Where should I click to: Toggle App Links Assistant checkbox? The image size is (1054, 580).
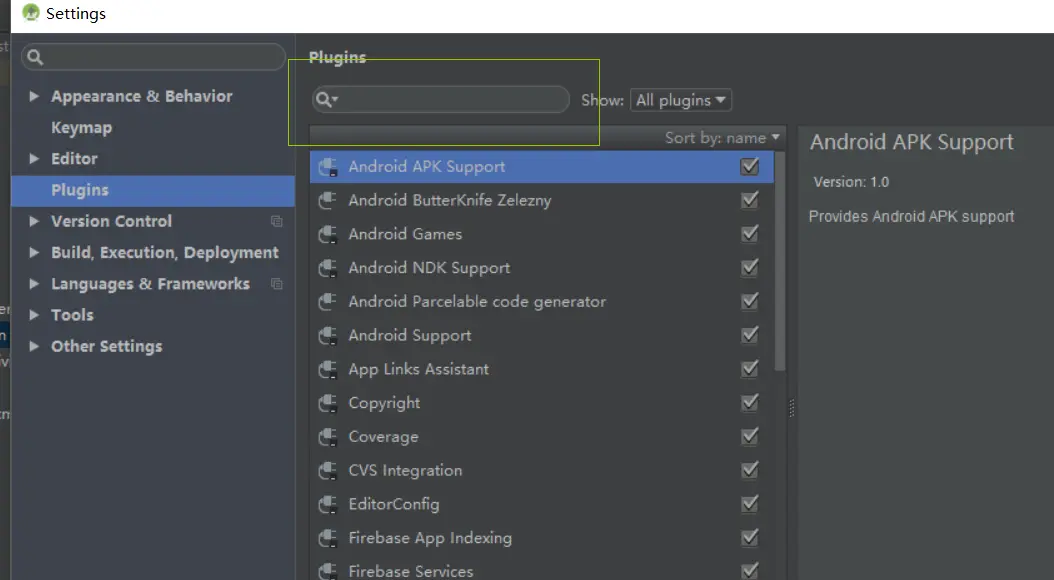[749, 368]
